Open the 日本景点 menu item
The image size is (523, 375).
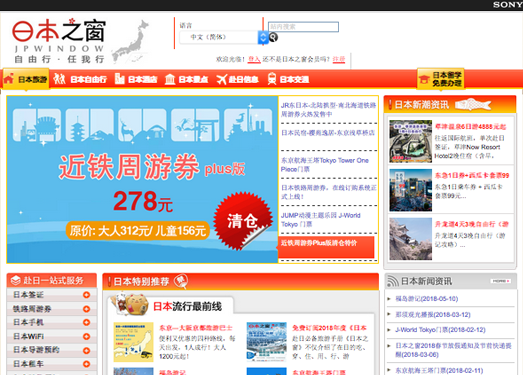tap(193, 79)
